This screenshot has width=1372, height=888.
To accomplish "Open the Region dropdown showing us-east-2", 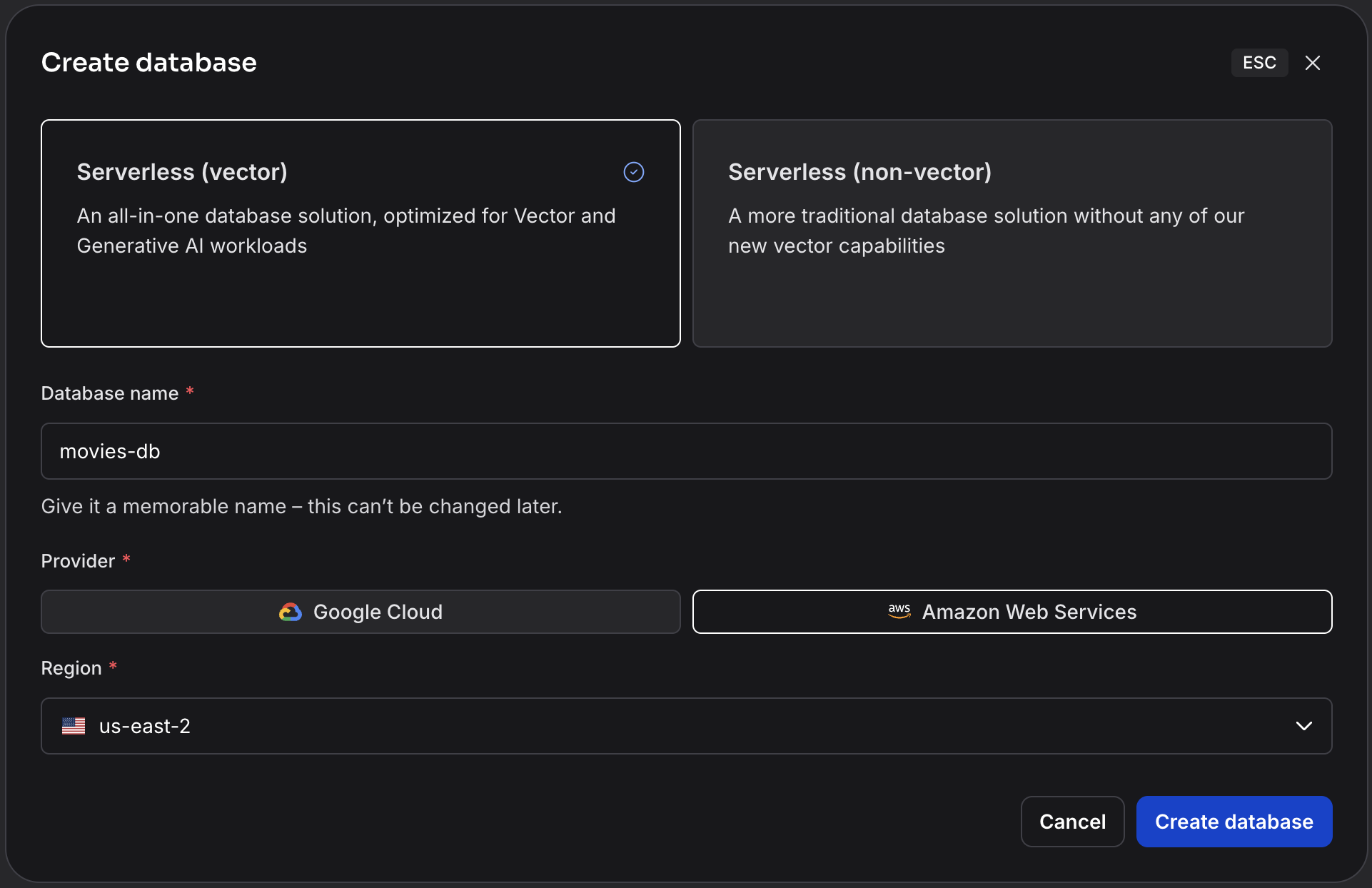I will click(687, 726).
